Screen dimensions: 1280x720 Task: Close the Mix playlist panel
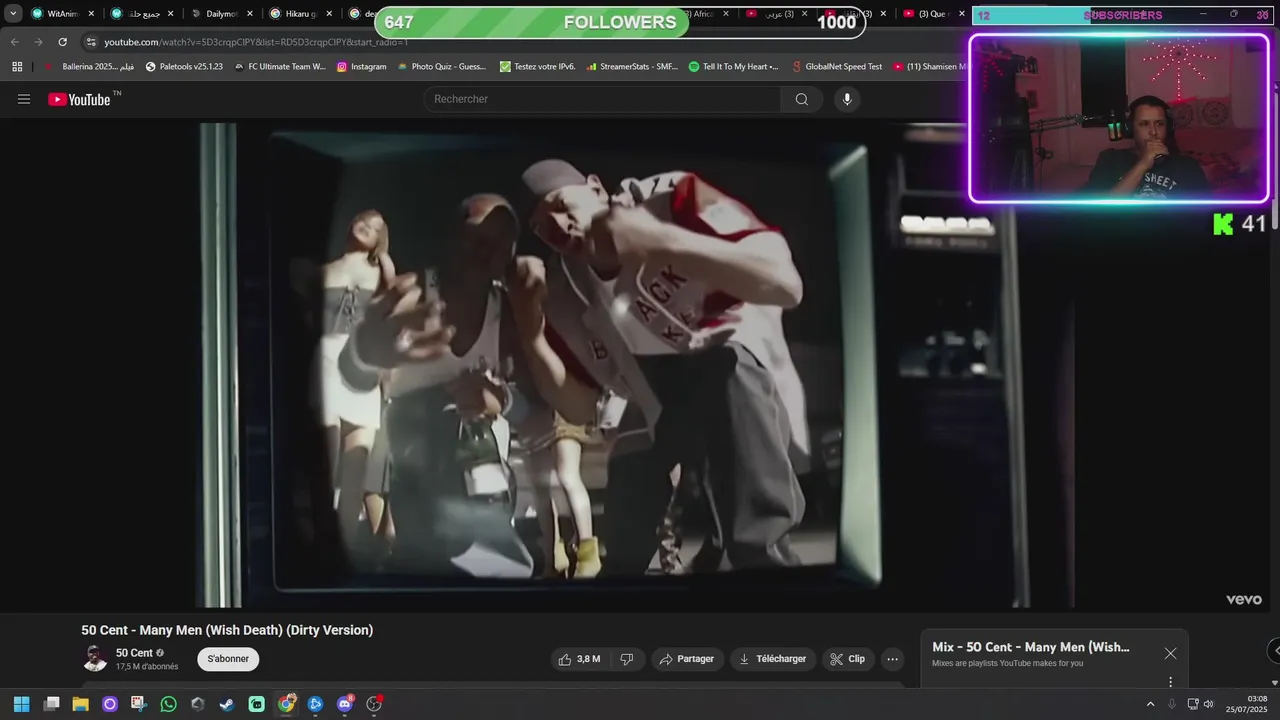(x=1170, y=653)
